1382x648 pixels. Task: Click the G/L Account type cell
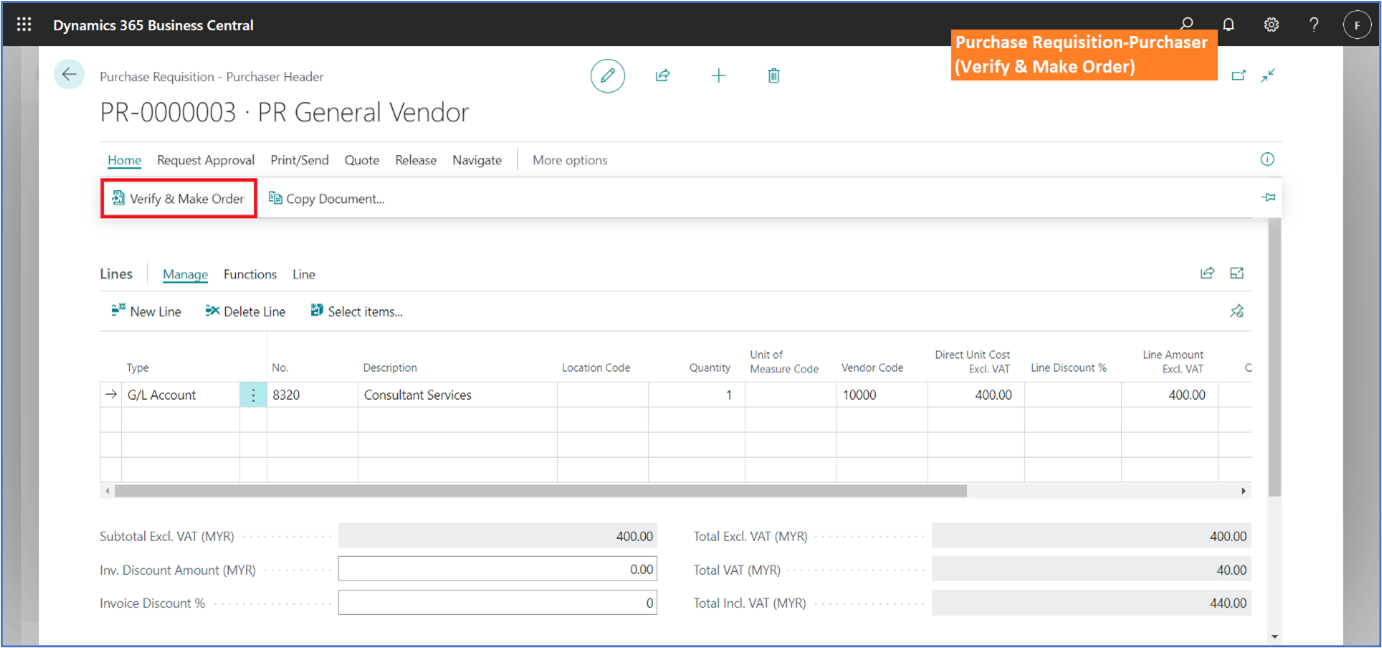[x=181, y=395]
